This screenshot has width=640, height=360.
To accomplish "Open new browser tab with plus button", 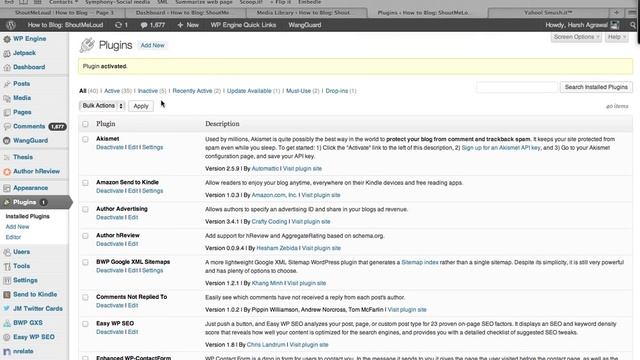I will click(x=617, y=13).
